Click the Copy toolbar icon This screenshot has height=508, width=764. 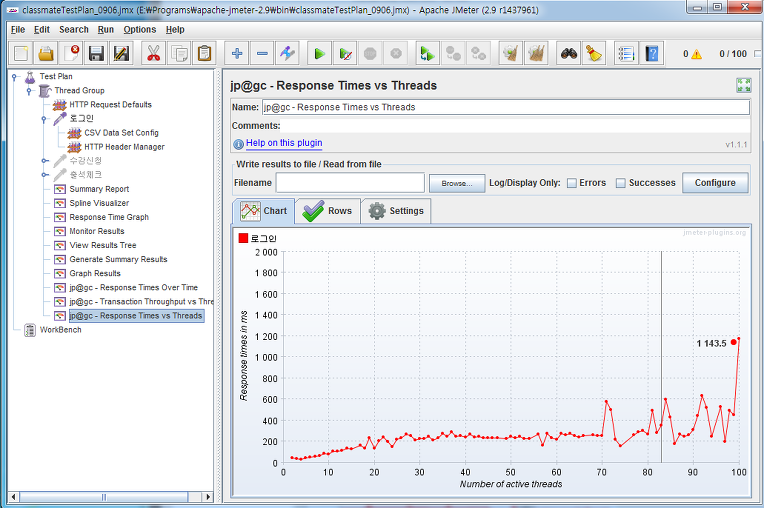[x=179, y=53]
